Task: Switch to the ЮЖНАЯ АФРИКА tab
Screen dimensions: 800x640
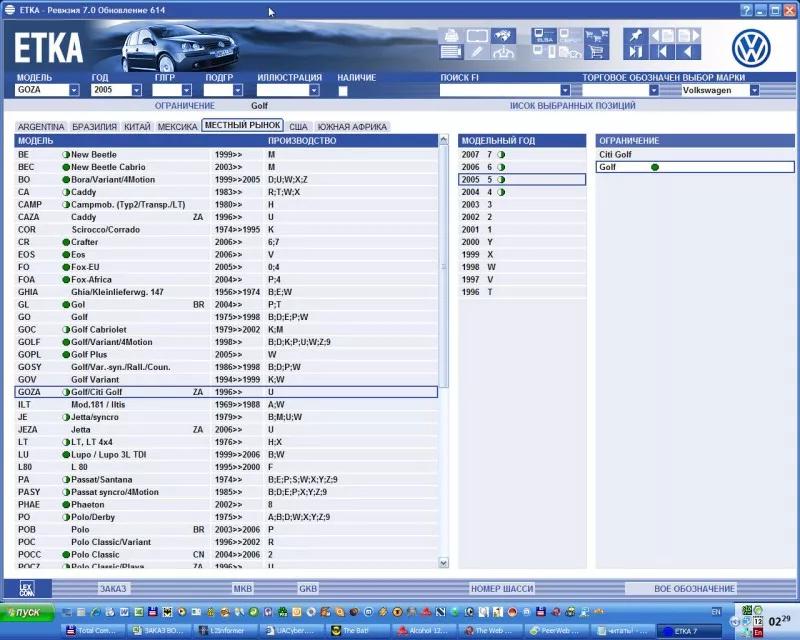Action: (x=352, y=127)
